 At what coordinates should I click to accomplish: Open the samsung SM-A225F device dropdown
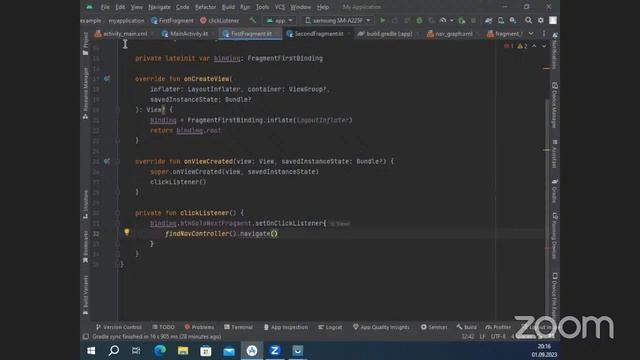pyautogui.click(x=338, y=20)
